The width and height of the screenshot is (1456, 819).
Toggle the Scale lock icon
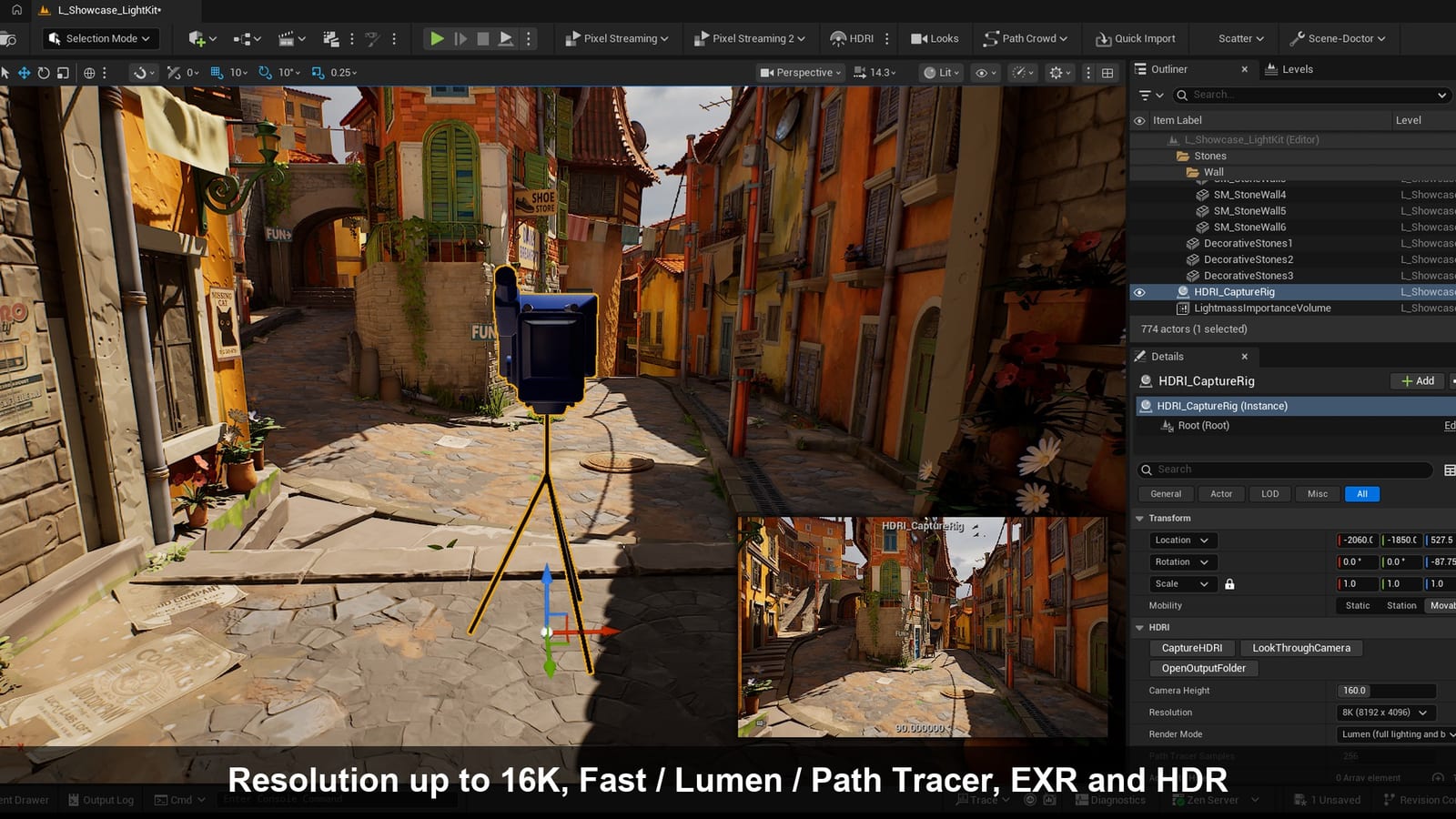[1229, 584]
